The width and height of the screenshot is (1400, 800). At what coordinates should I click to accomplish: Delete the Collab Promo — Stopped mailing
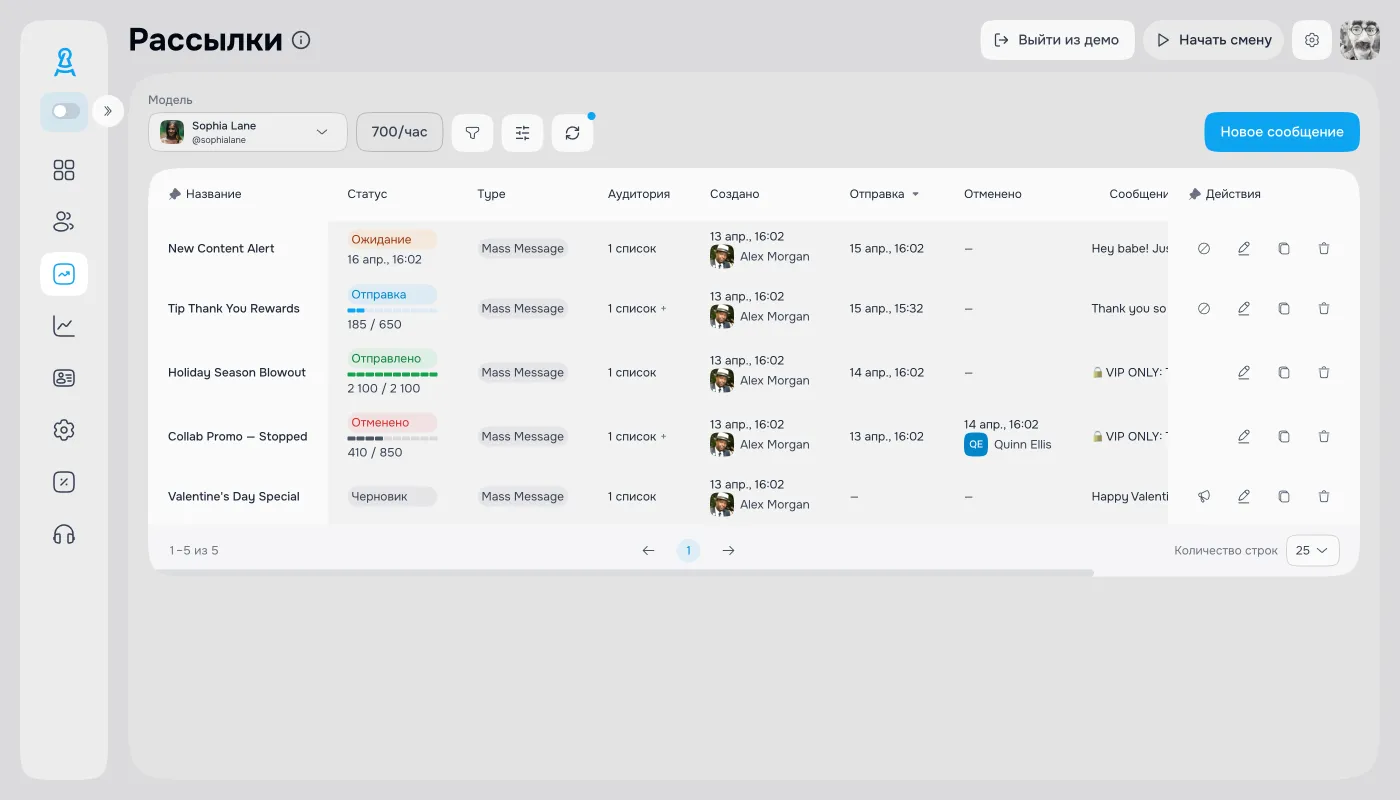1324,436
